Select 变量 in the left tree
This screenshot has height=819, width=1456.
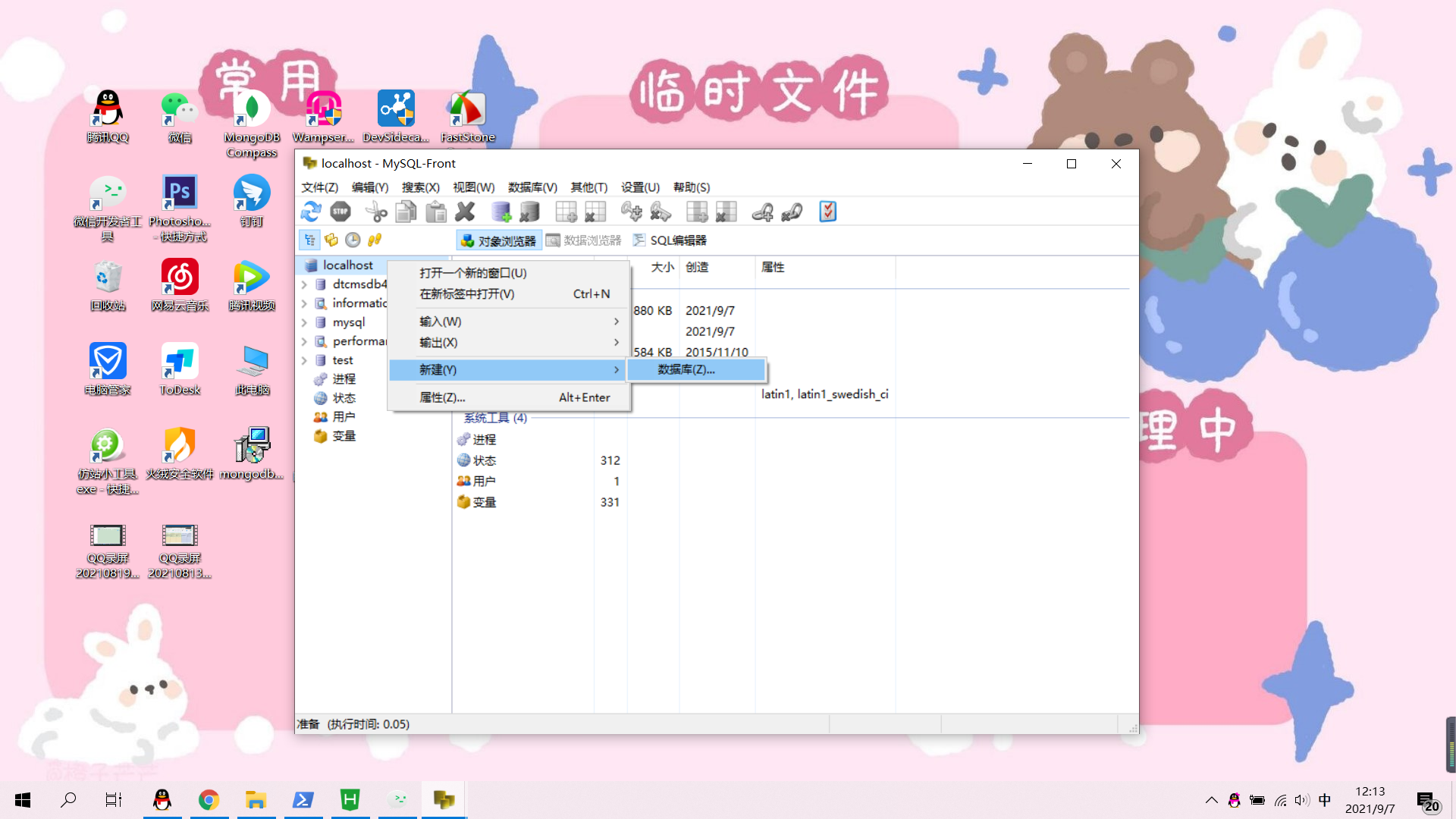(344, 436)
